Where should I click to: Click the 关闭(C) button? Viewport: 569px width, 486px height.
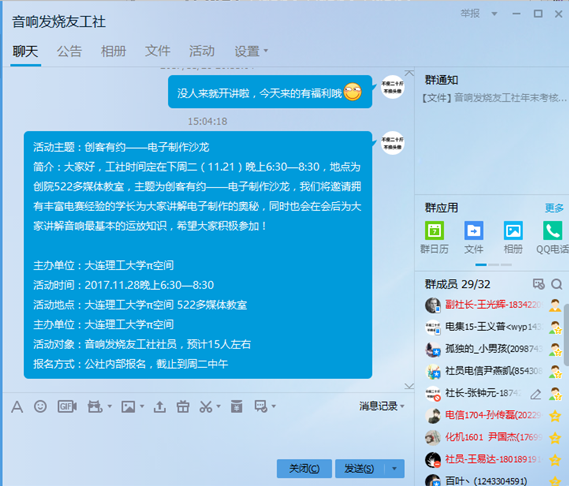[x=304, y=469]
